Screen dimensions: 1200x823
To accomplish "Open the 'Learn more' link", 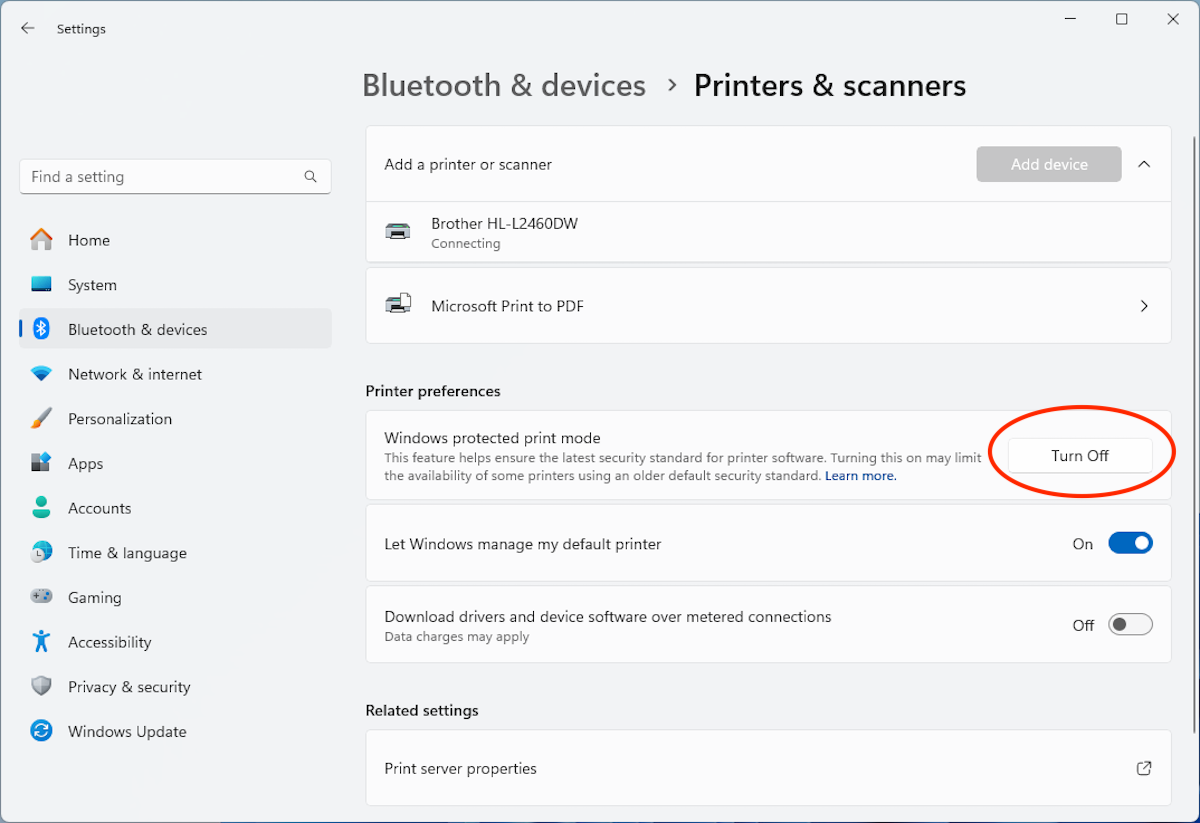I will click(x=859, y=475).
